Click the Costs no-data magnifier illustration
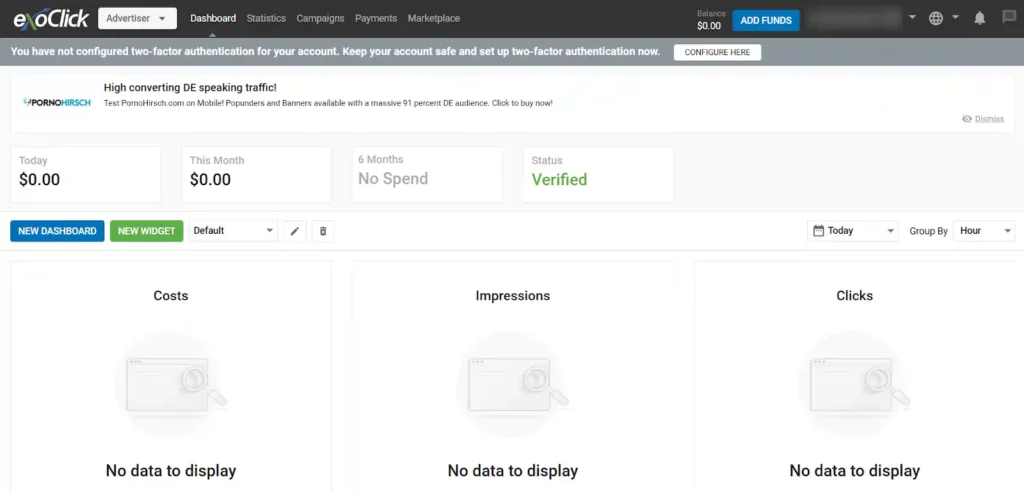Screen dimensions: 1024x492 [x=171, y=385]
